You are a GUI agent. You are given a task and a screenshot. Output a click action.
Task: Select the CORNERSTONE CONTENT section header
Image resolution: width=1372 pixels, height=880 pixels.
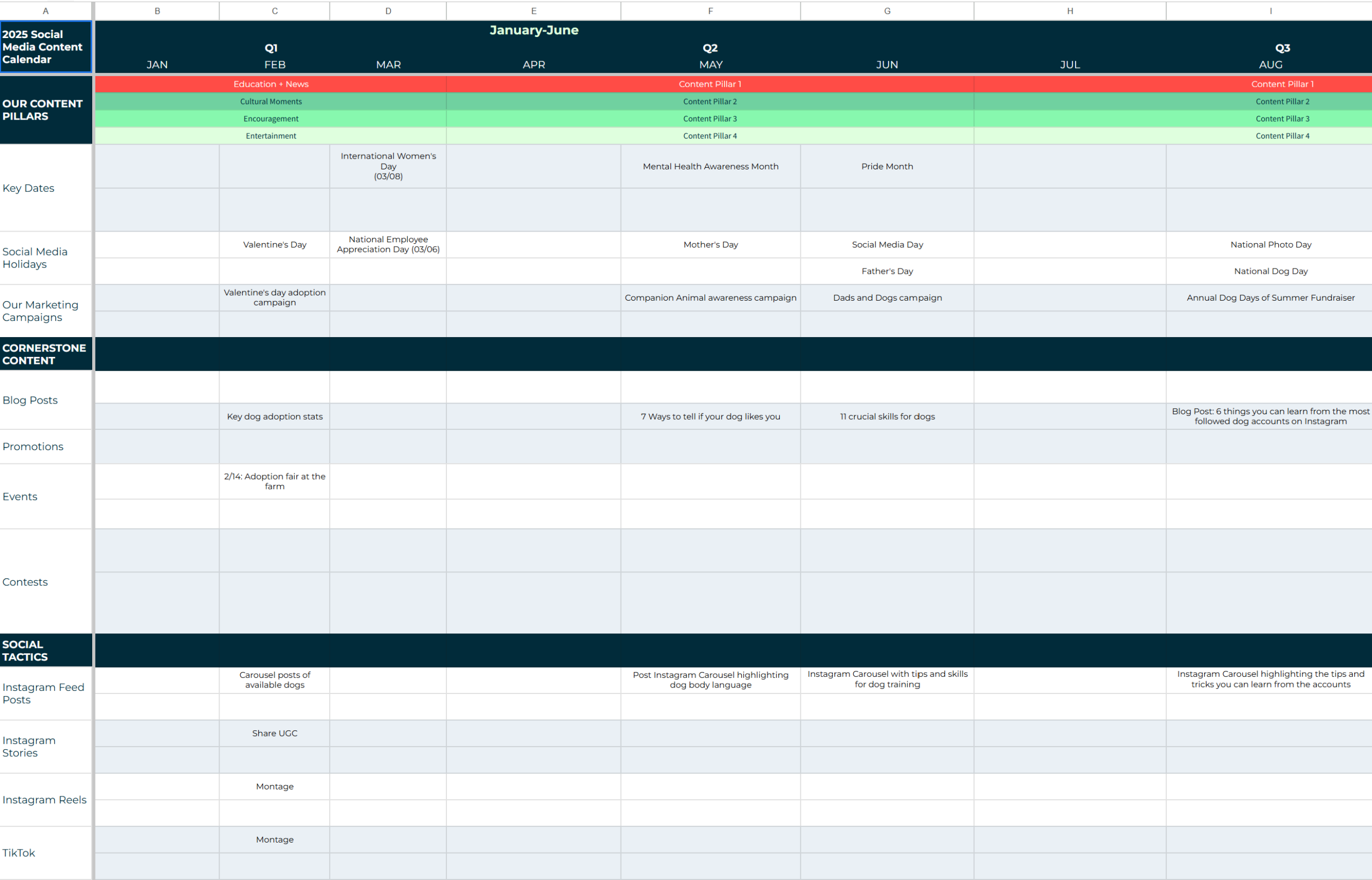(x=44, y=354)
